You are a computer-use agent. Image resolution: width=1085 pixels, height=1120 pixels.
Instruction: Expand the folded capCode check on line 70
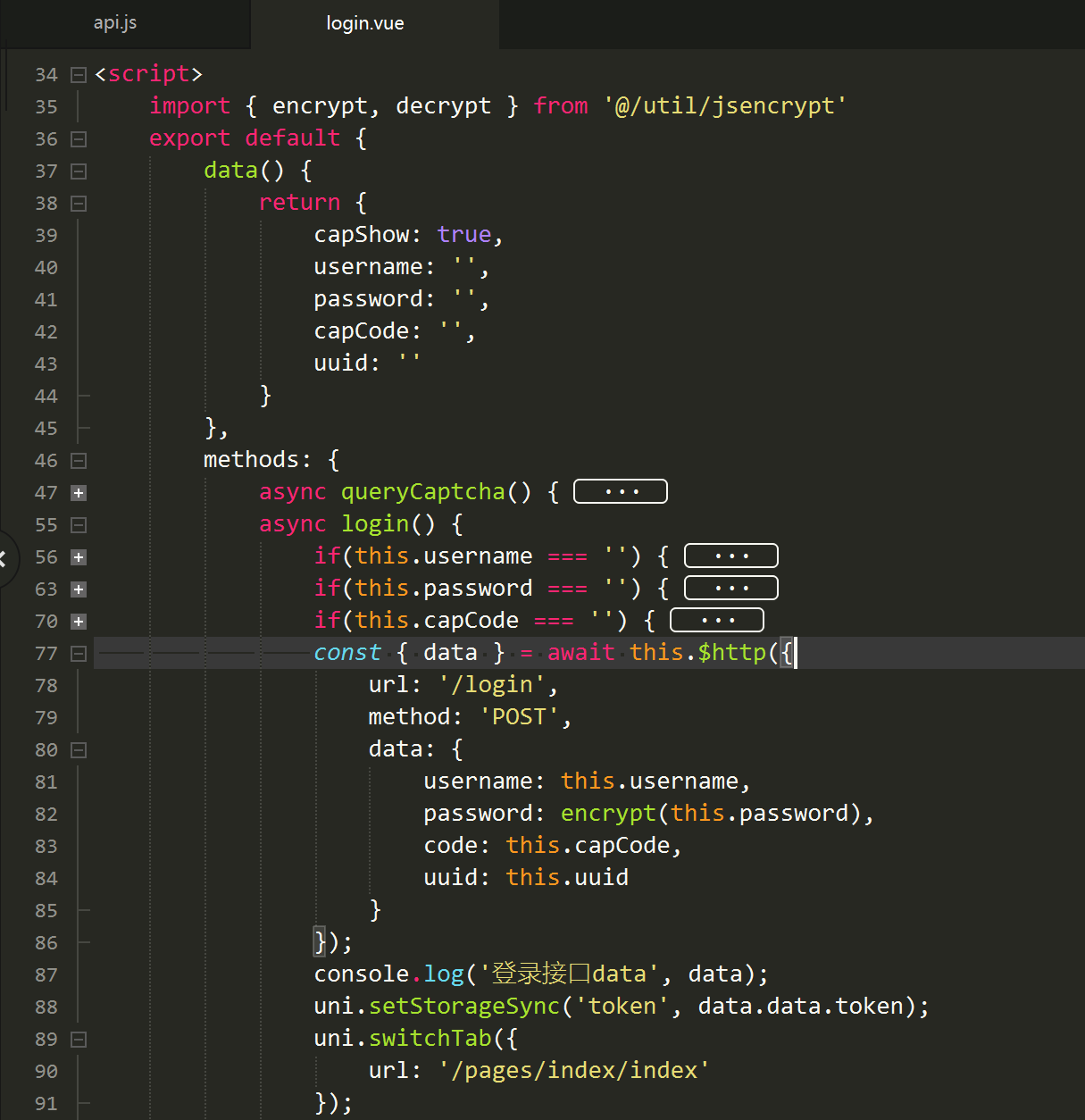79,622
